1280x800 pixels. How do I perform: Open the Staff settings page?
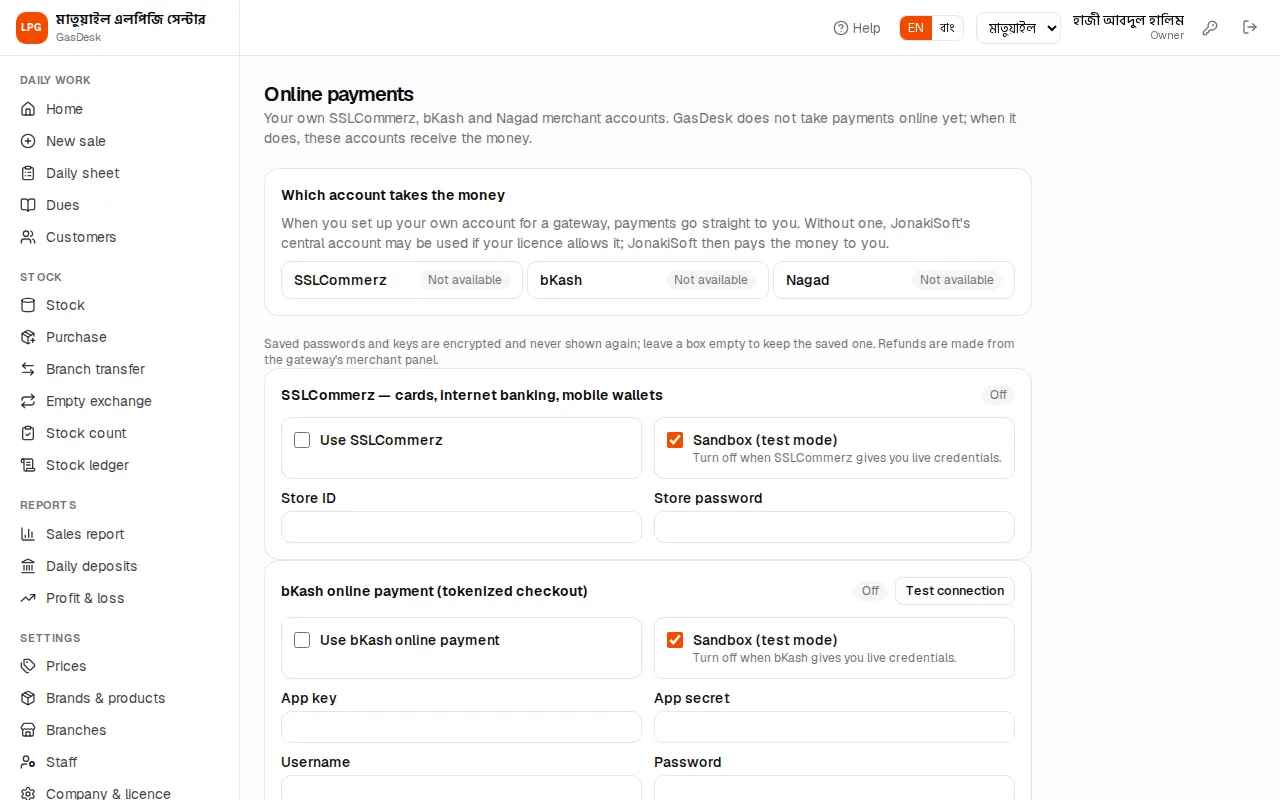61,762
